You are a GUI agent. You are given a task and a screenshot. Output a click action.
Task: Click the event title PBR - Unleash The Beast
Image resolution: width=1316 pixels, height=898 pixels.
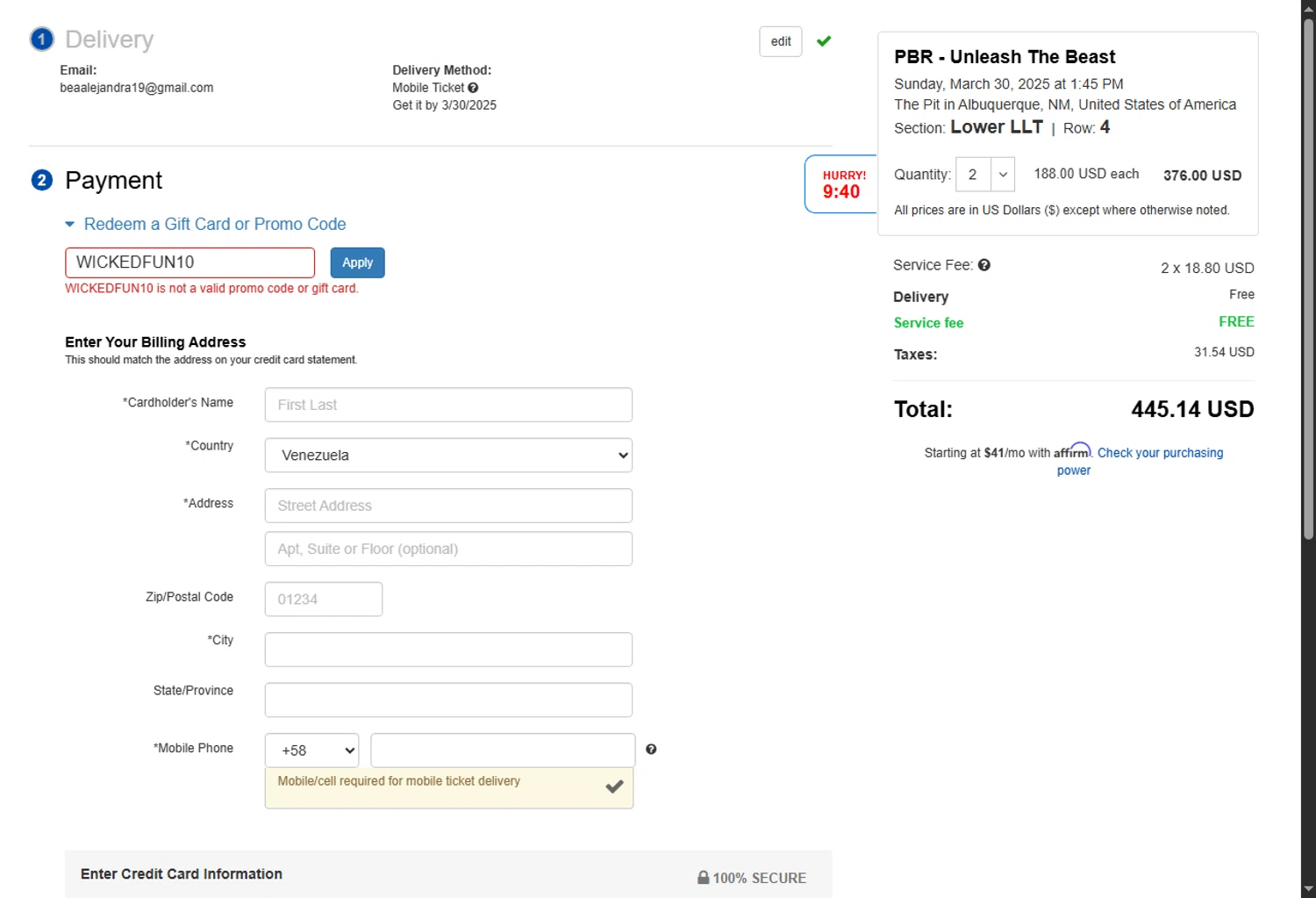coord(1005,57)
